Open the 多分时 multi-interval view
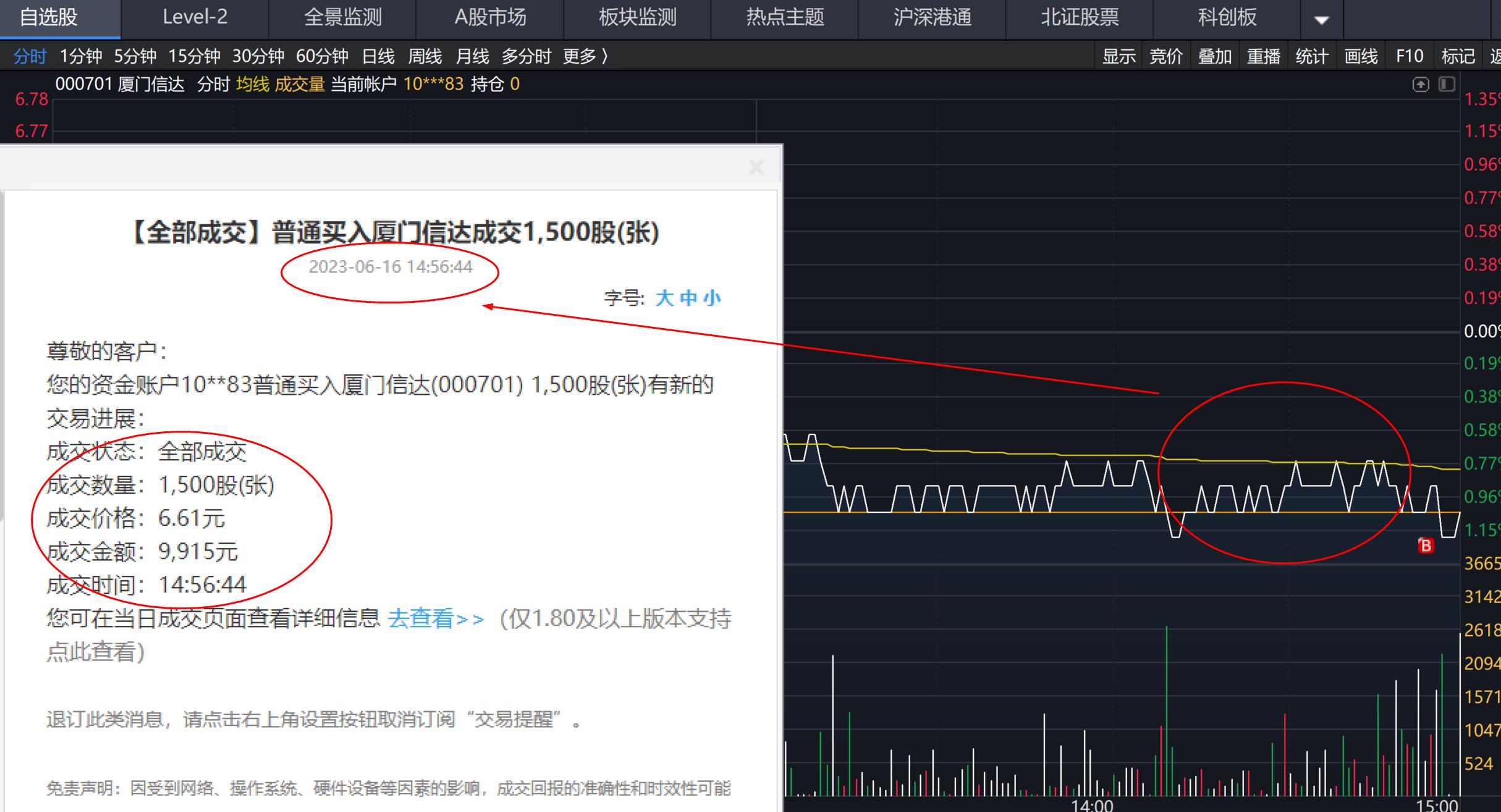1501x812 pixels. [x=527, y=56]
